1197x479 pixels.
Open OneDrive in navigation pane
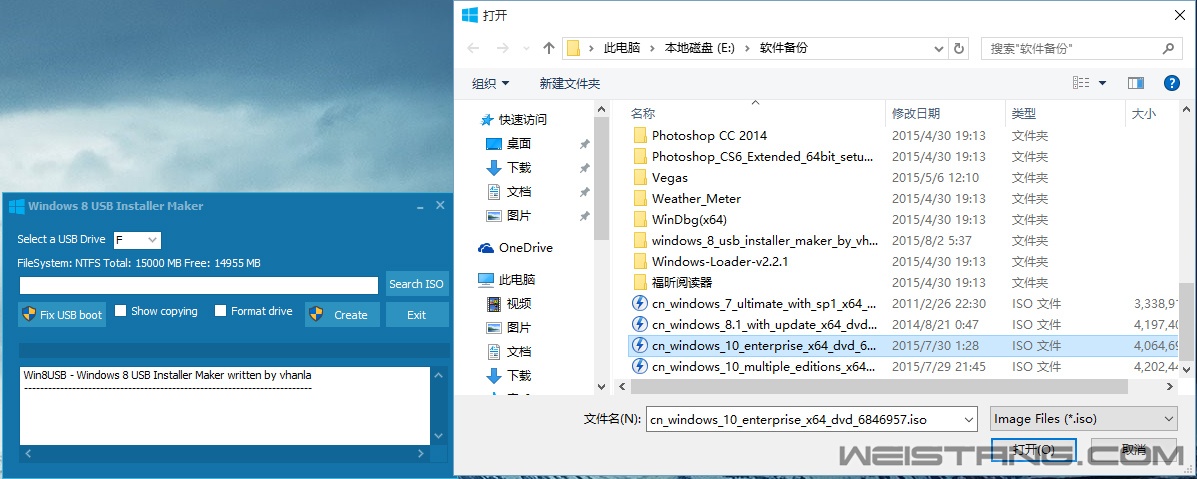click(x=515, y=248)
